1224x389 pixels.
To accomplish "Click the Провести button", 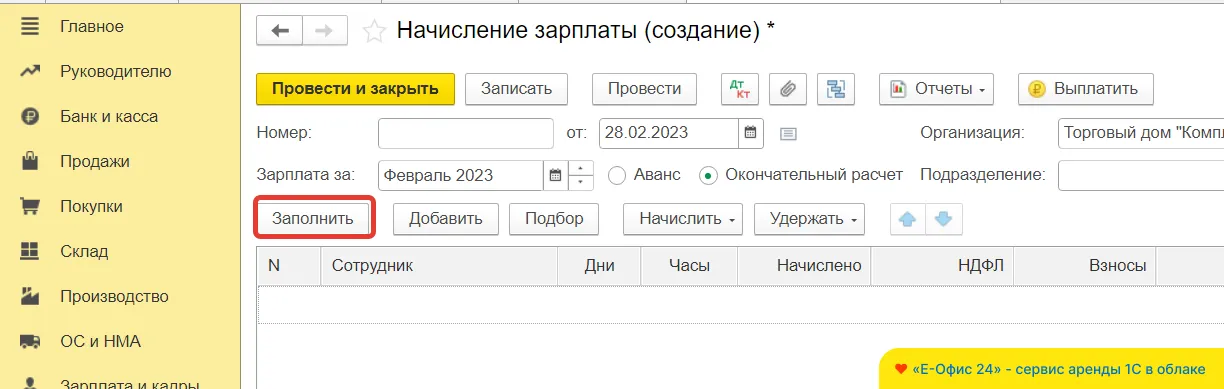I will 644,89.
